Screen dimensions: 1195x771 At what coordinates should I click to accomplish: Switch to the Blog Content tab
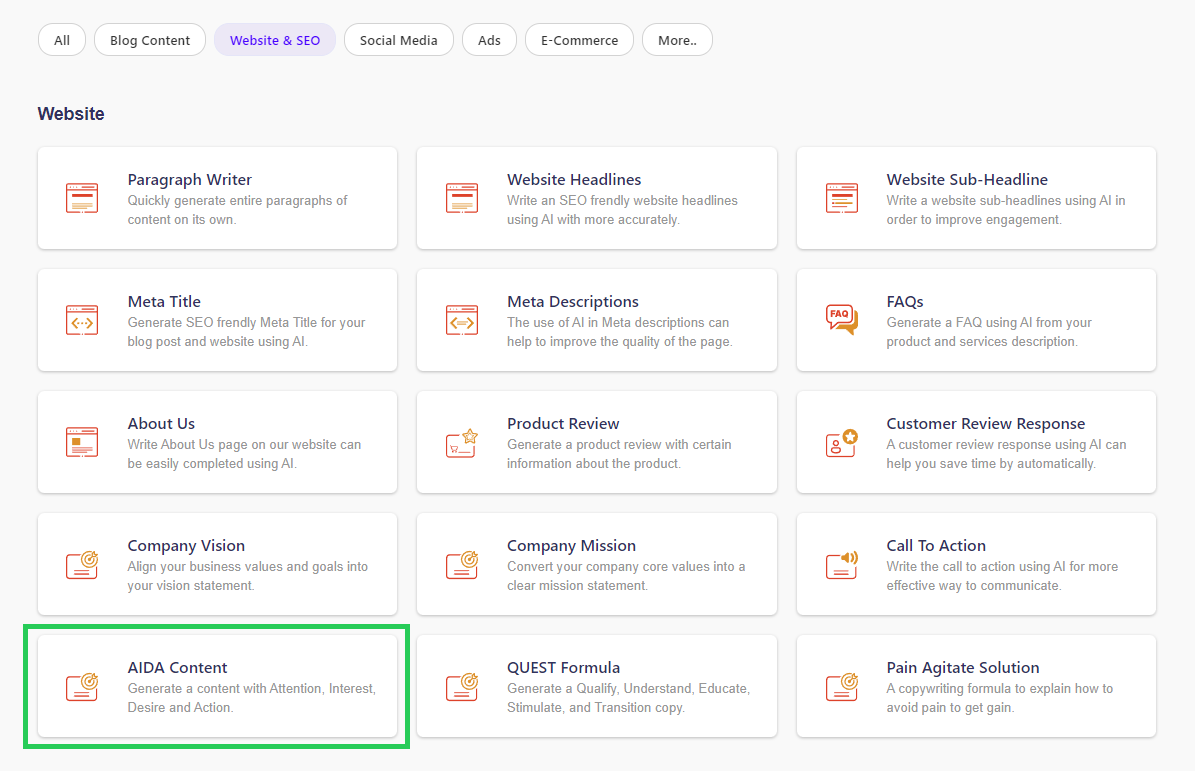pyautogui.click(x=150, y=40)
